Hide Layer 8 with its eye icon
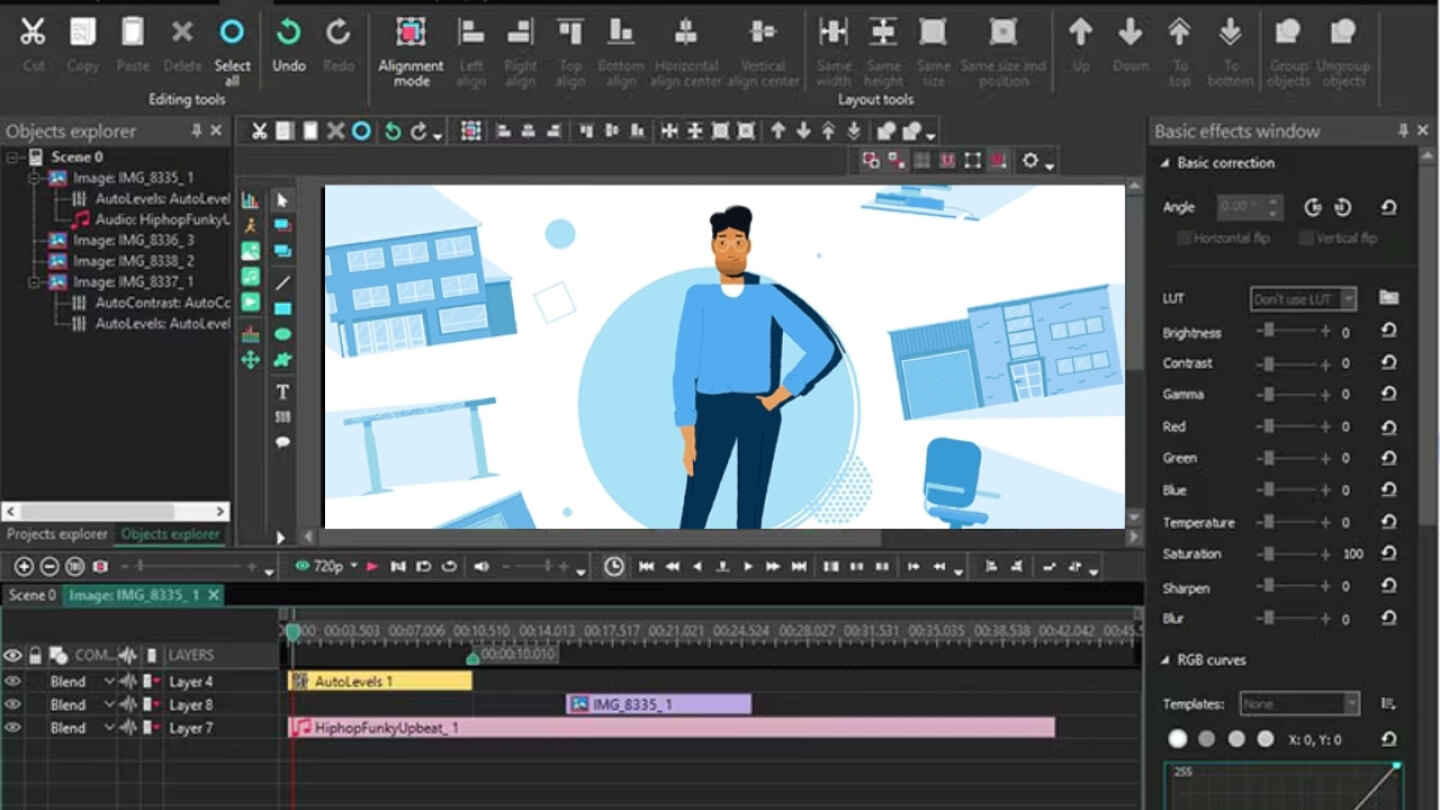The height and width of the screenshot is (810, 1440). click(x=12, y=704)
